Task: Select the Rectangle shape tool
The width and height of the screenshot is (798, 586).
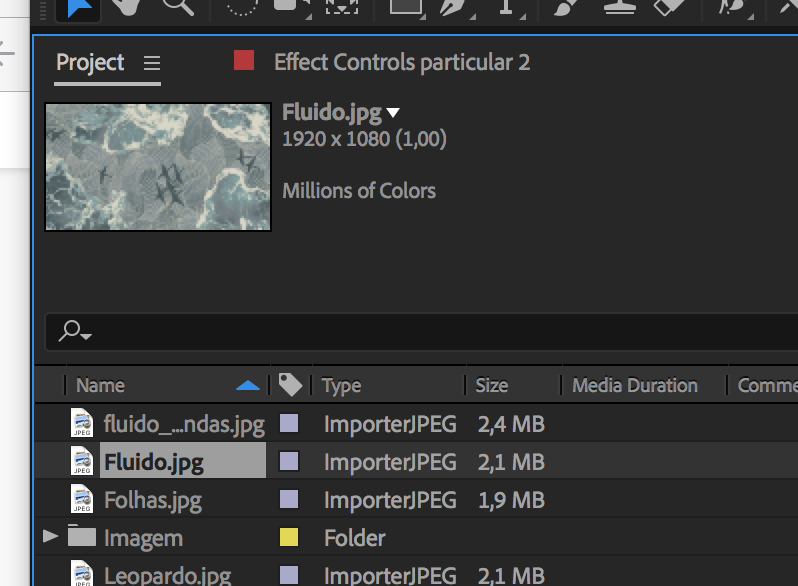Action: tap(405, 8)
